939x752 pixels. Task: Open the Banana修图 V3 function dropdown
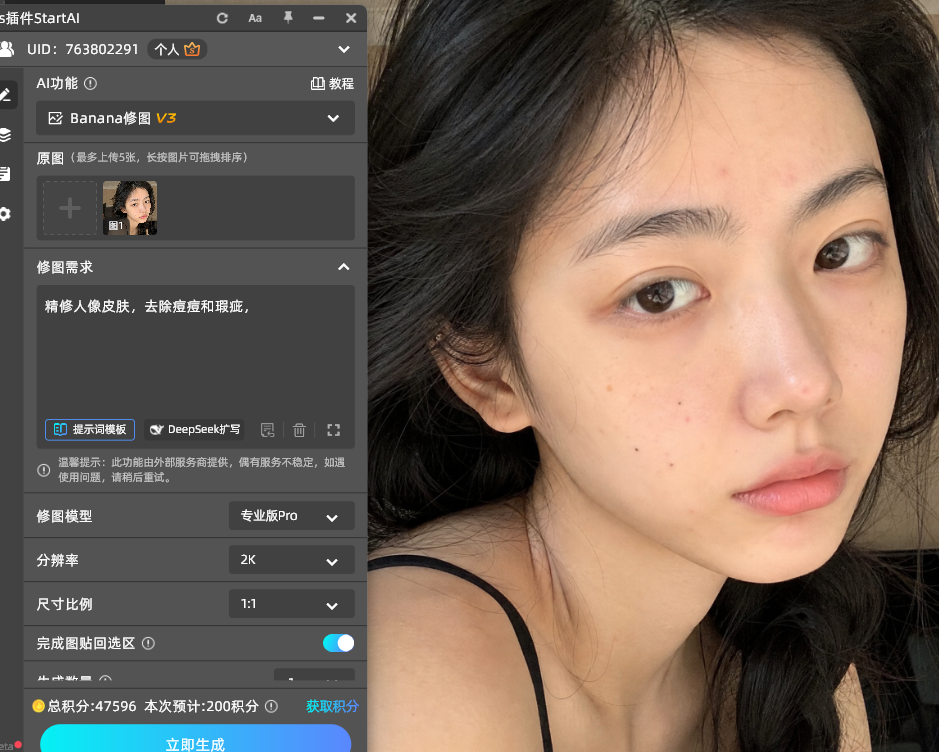coord(195,118)
